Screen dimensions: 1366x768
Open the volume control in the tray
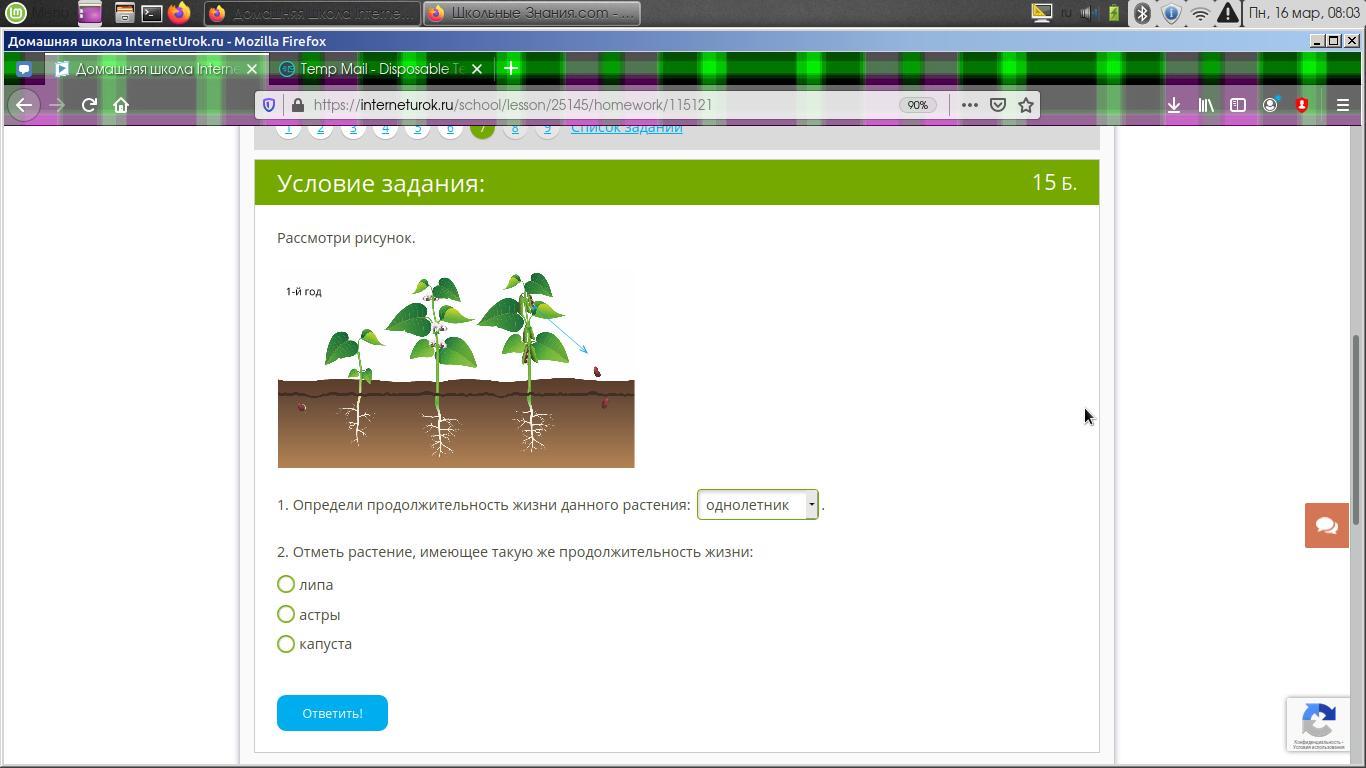pos(1089,13)
